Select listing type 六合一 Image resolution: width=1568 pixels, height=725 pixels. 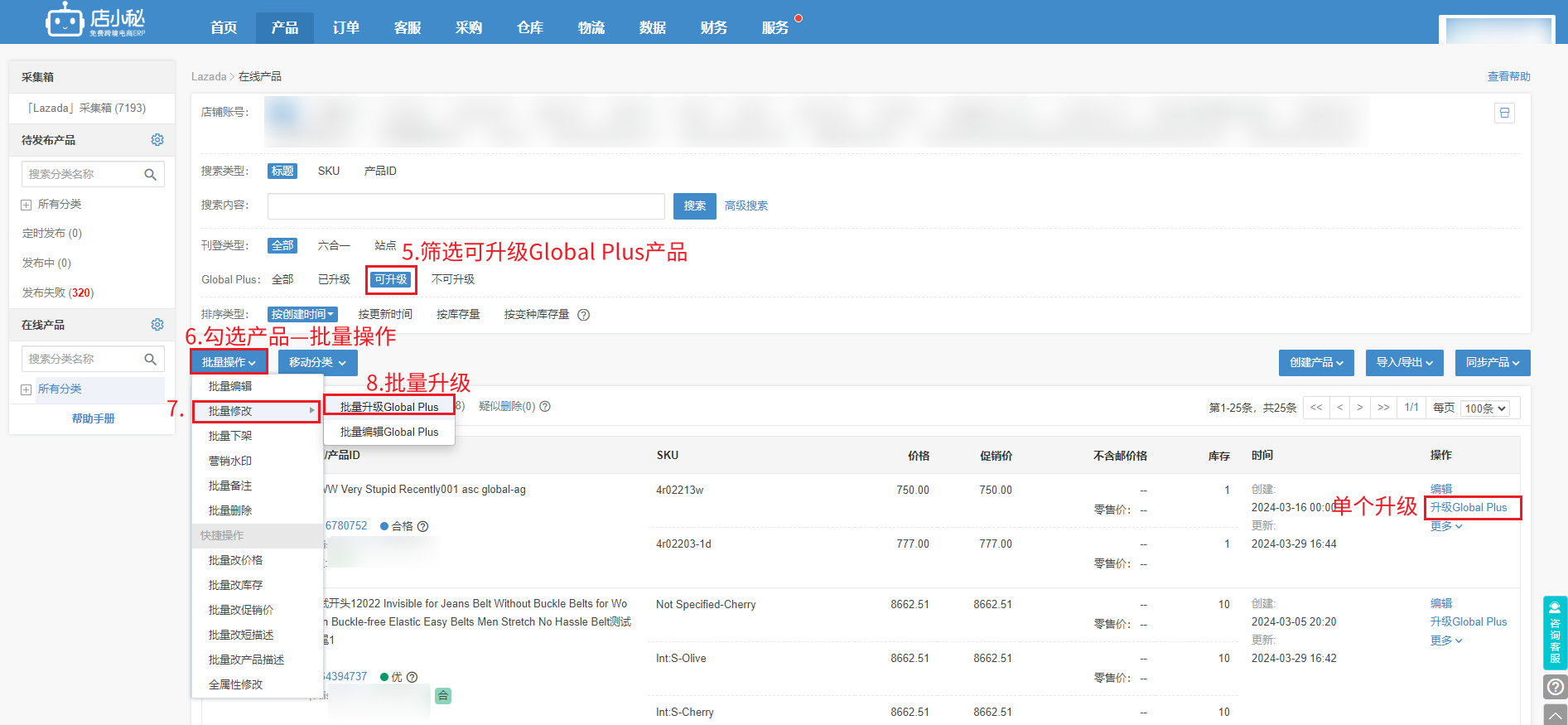[x=334, y=245]
